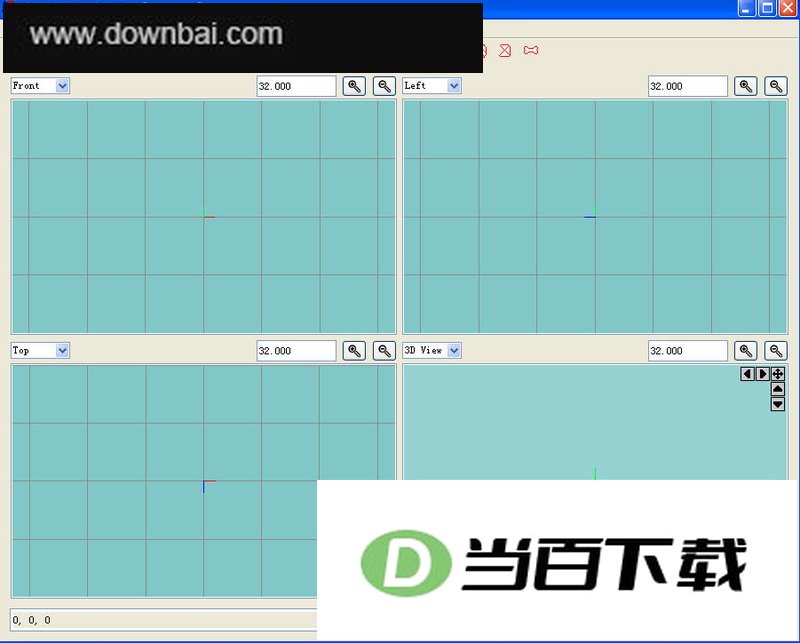Zoom out on the 3D View
This screenshot has width=800, height=643.
(x=776, y=351)
